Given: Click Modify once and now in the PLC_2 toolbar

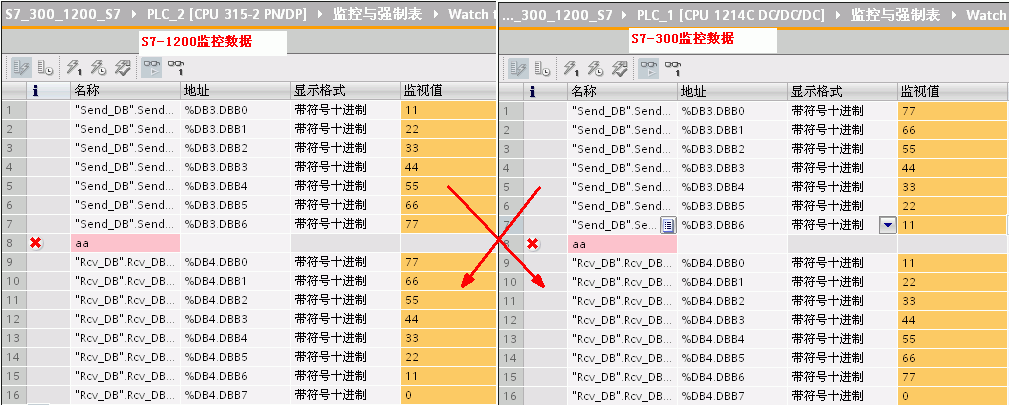Looking at the screenshot, I should click(74, 68).
